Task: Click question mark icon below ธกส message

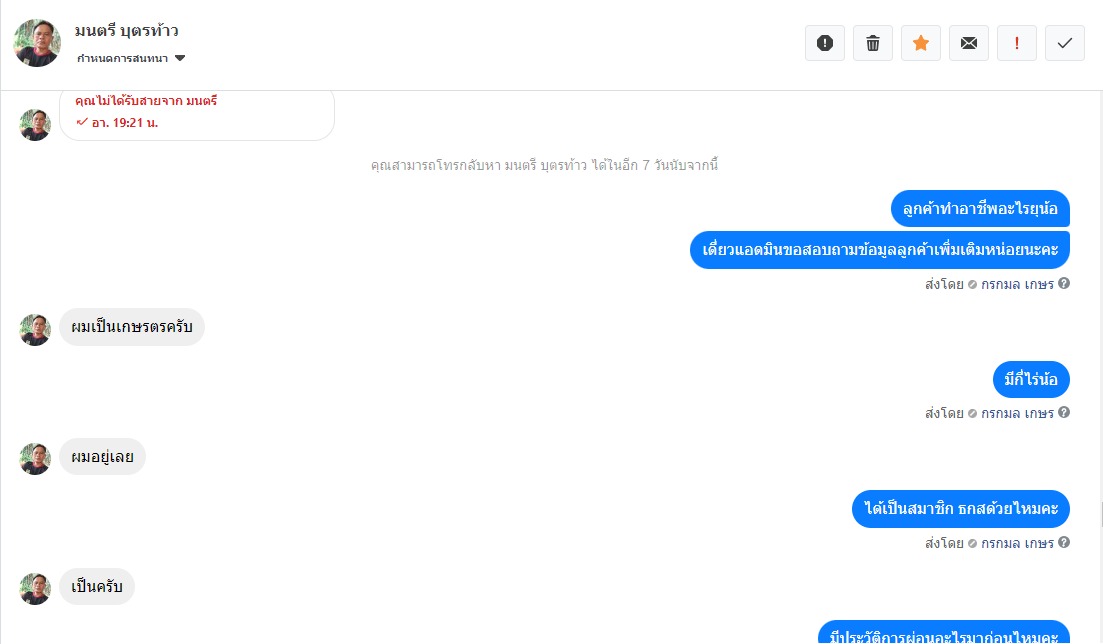Action: pos(1064,542)
